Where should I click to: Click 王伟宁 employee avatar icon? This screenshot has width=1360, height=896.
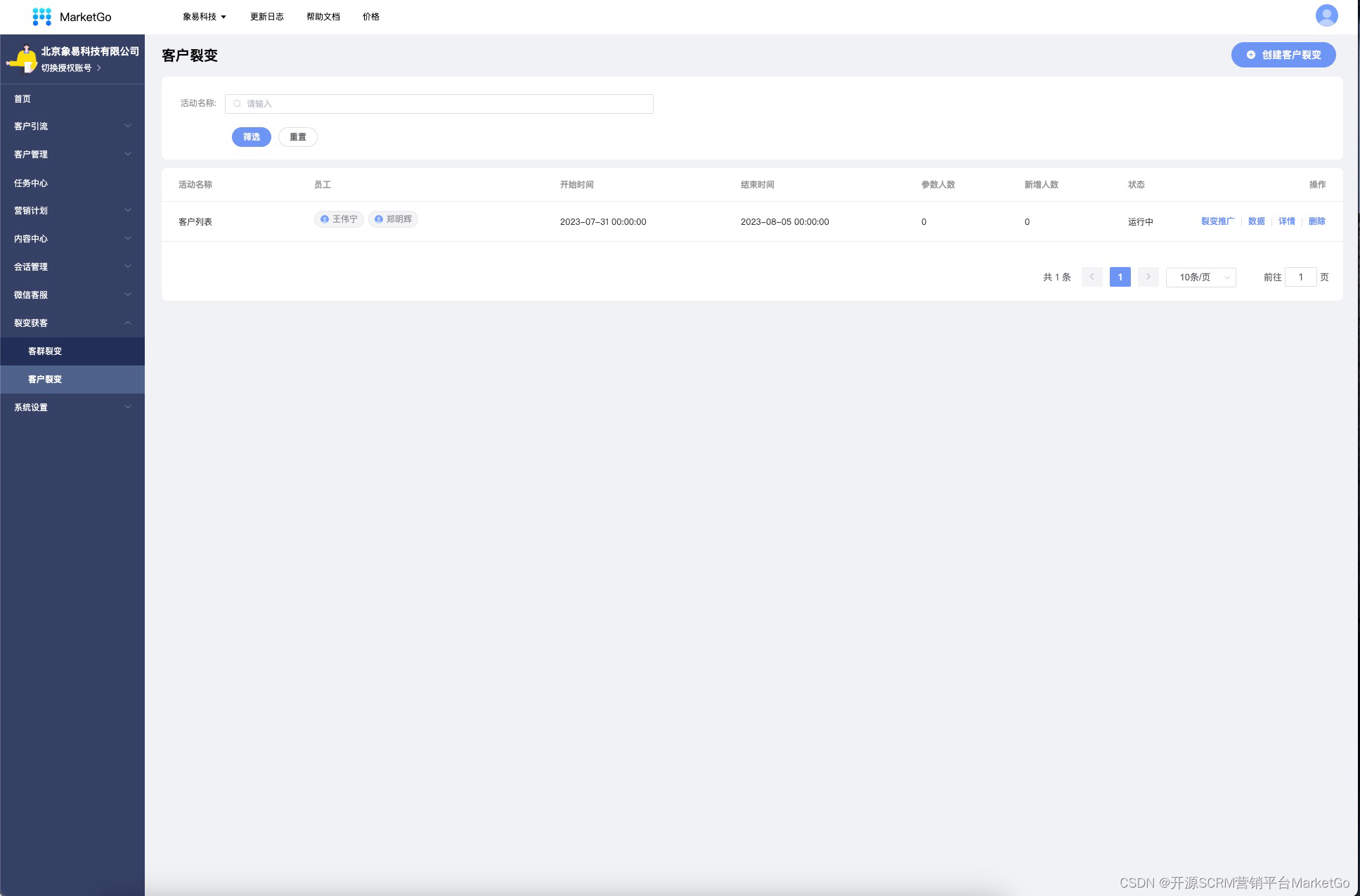pyautogui.click(x=325, y=219)
